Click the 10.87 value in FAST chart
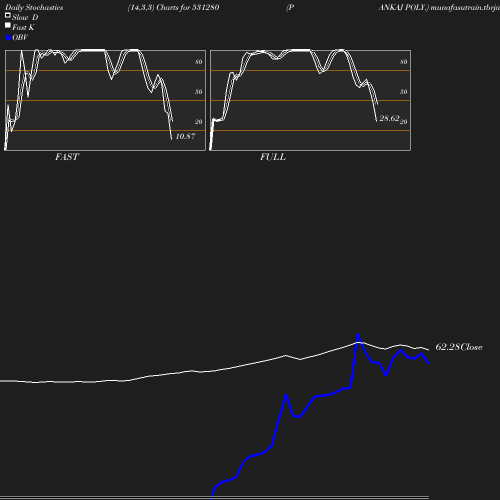Viewport: 500px width, 500px height. click(185, 136)
